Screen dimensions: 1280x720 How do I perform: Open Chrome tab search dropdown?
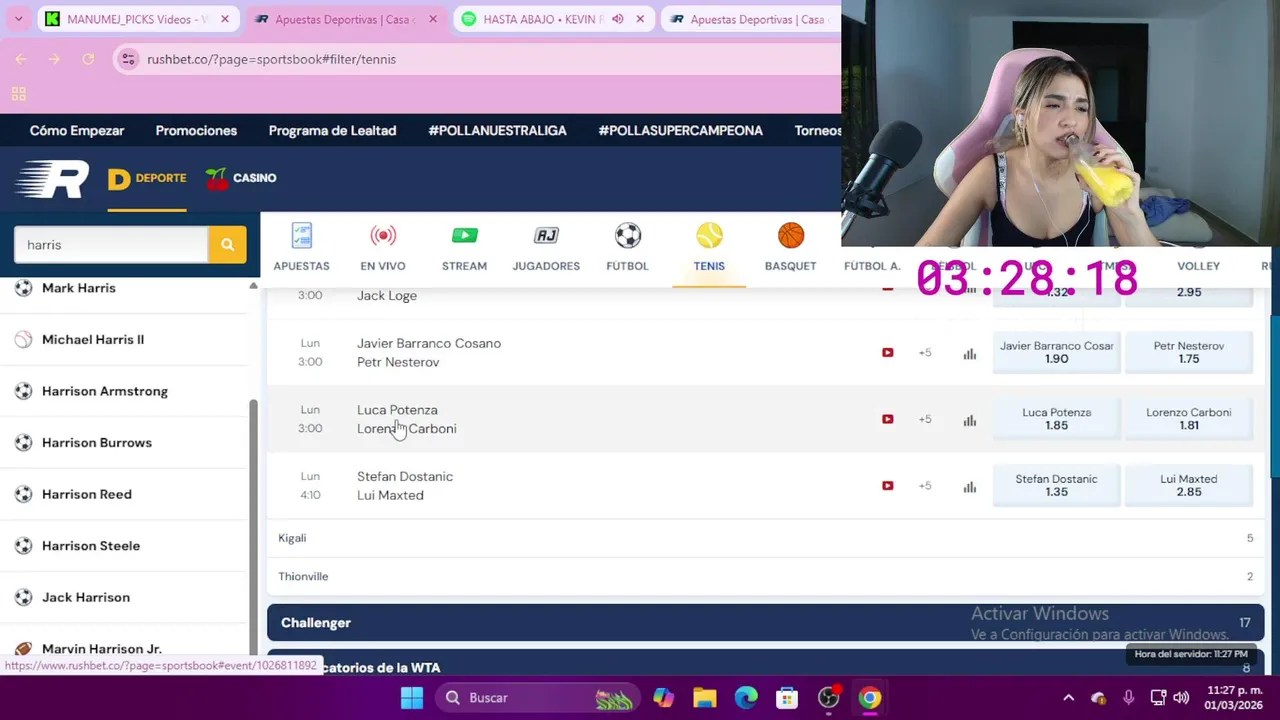tap(18, 19)
